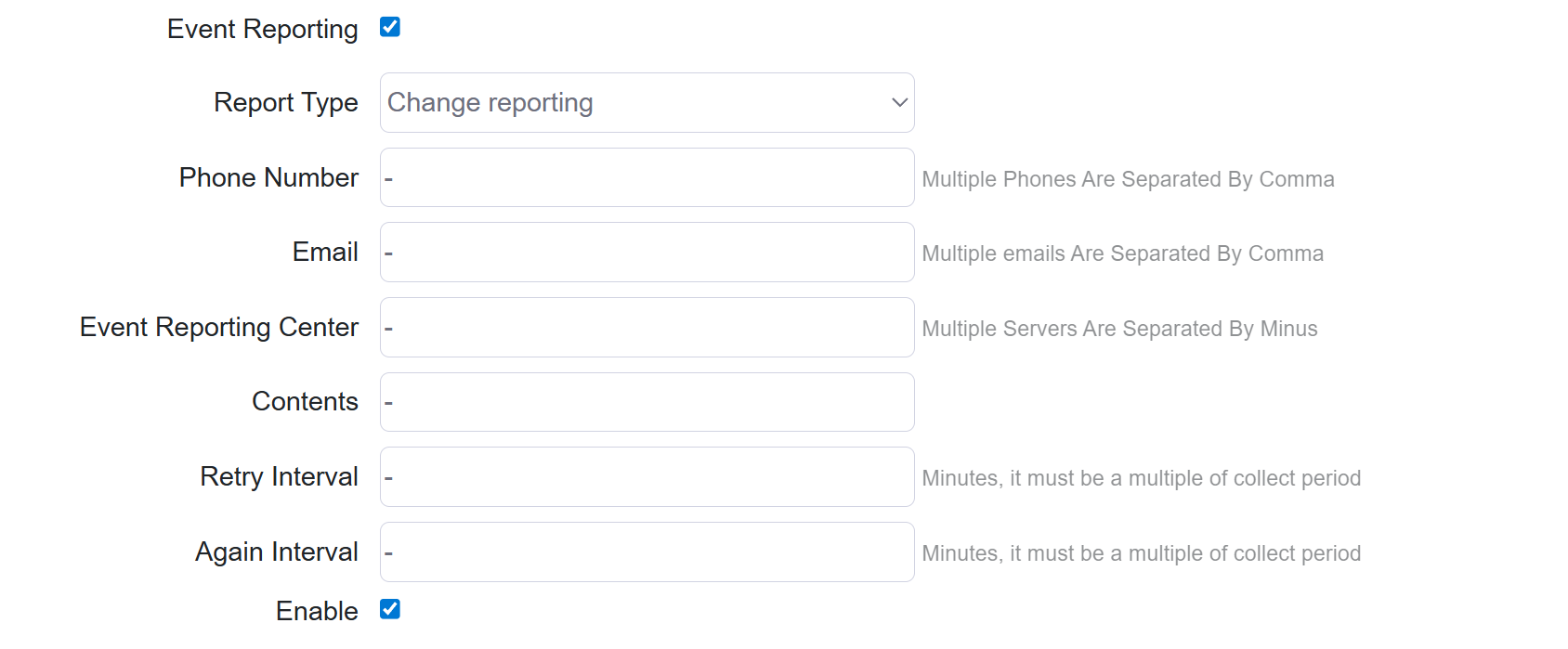Click the 'Enable' label text

[x=317, y=611]
